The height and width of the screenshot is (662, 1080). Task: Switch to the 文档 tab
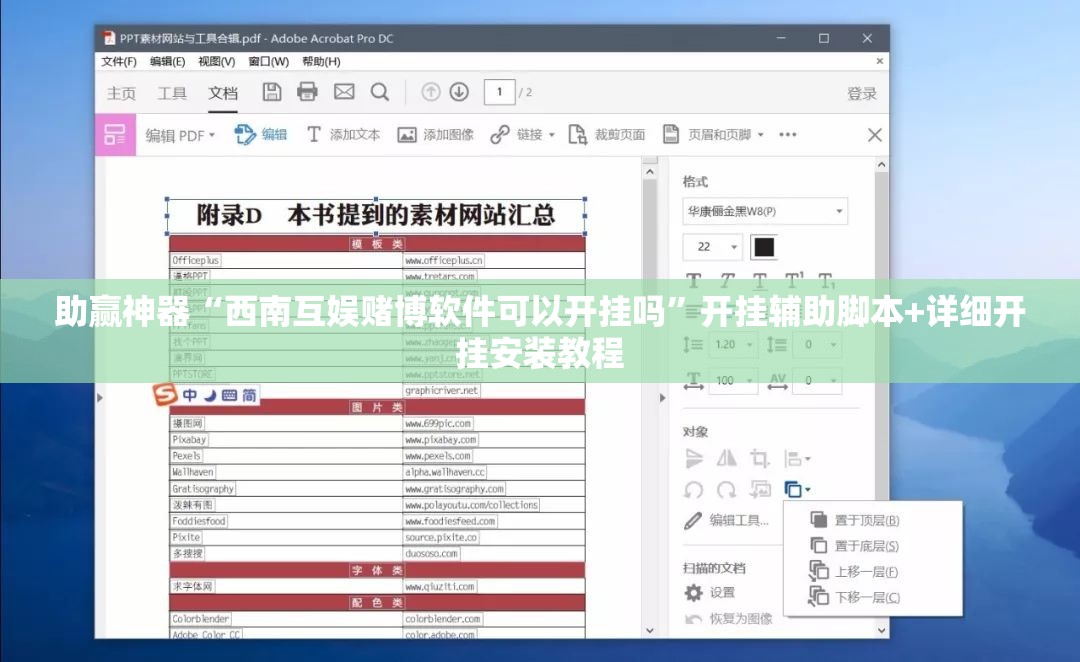coord(223,93)
